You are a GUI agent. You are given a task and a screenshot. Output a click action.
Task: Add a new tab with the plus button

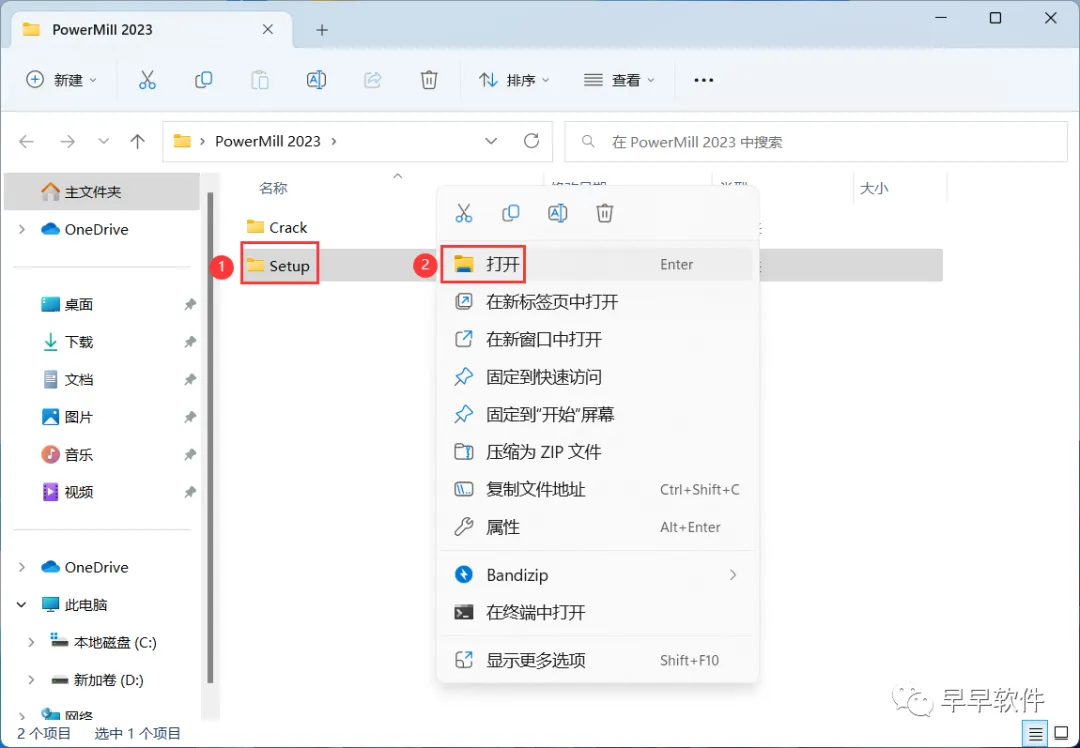coord(322,30)
